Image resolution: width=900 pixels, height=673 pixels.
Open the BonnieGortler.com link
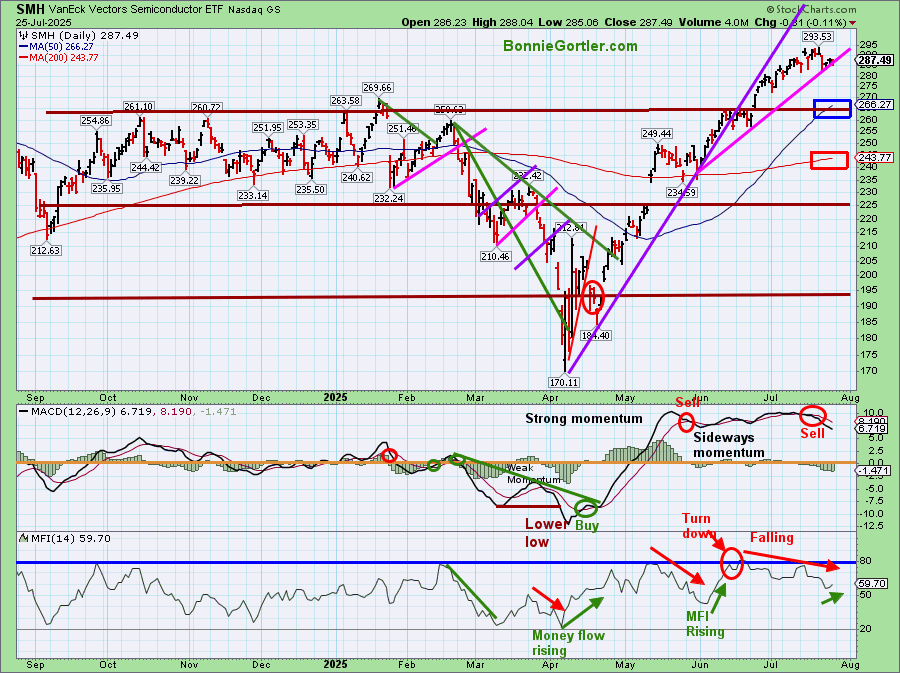(x=570, y=46)
